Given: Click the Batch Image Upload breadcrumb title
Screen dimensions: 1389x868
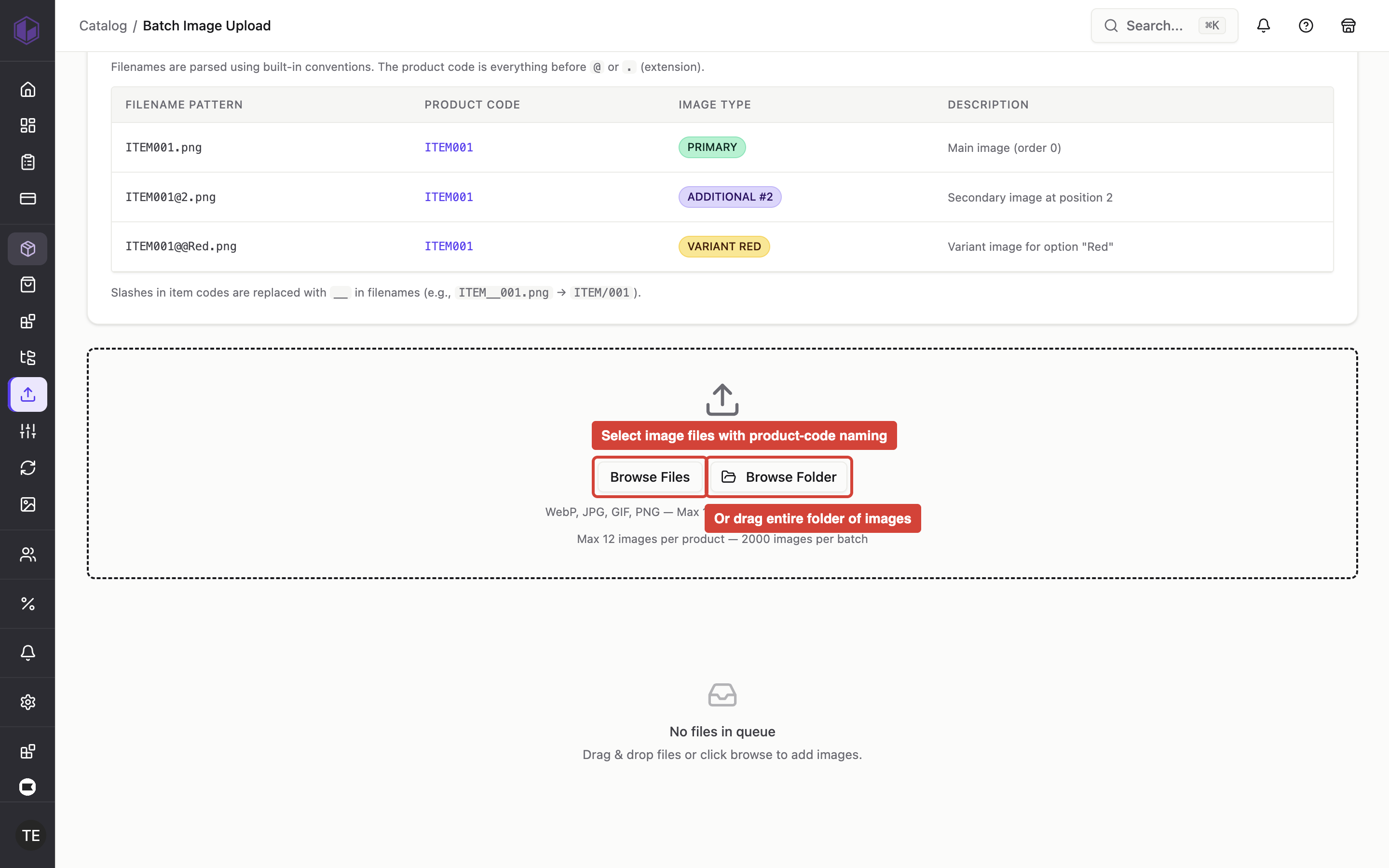Looking at the screenshot, I should click(x=206, y=26).
